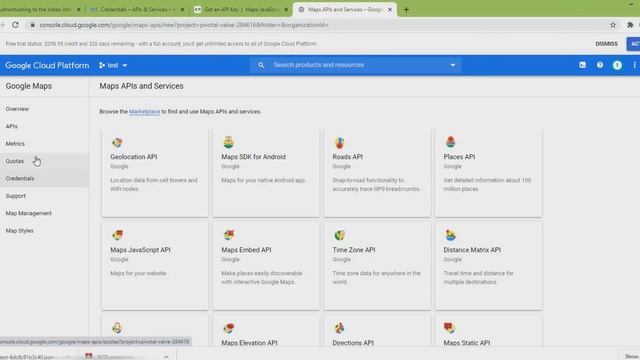Expand the downloads bar item chevron
640x360 pixels.
pos(167,357)
